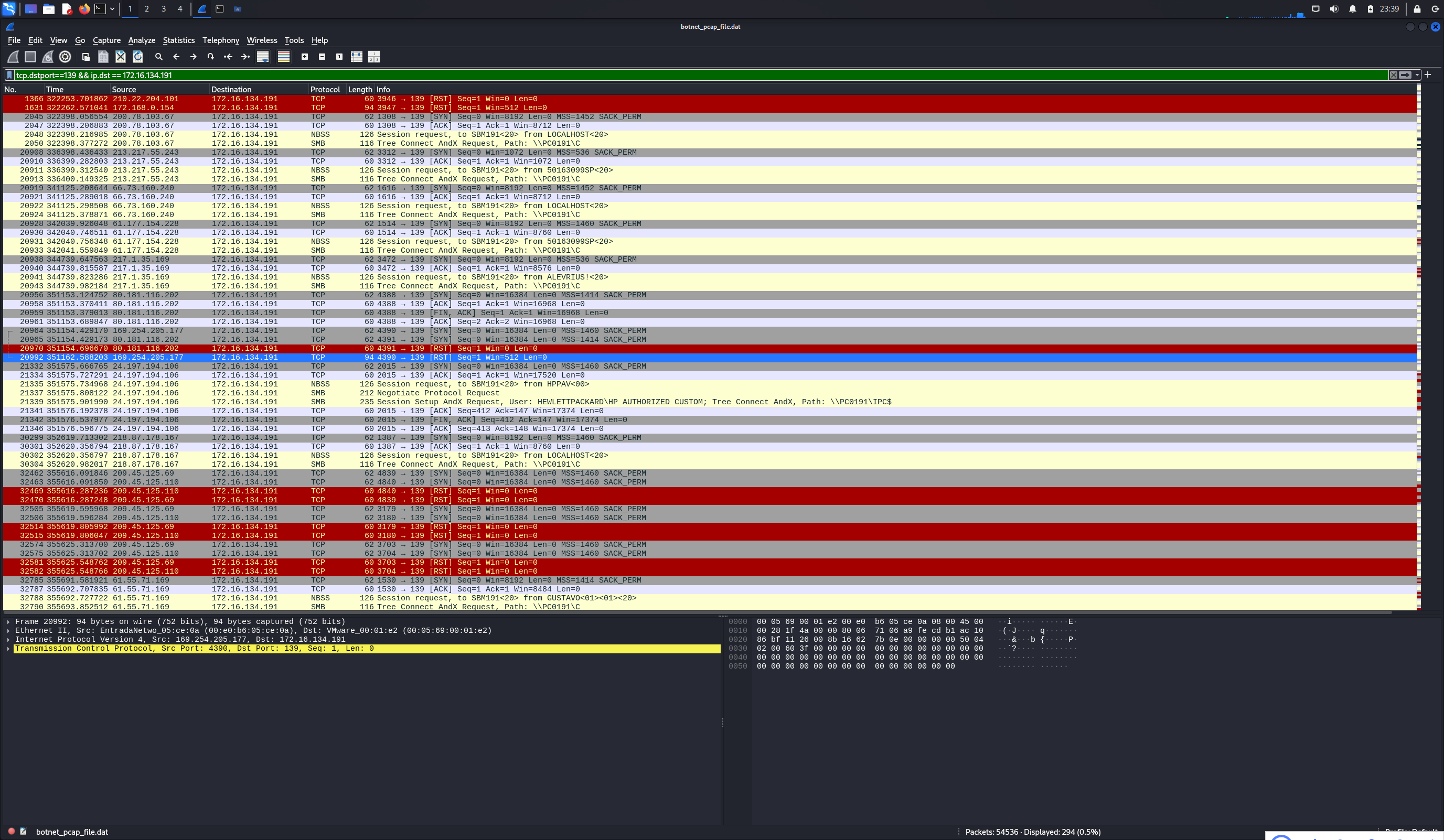
Task: Click the close capture file icon
Action: click(120, 57)
